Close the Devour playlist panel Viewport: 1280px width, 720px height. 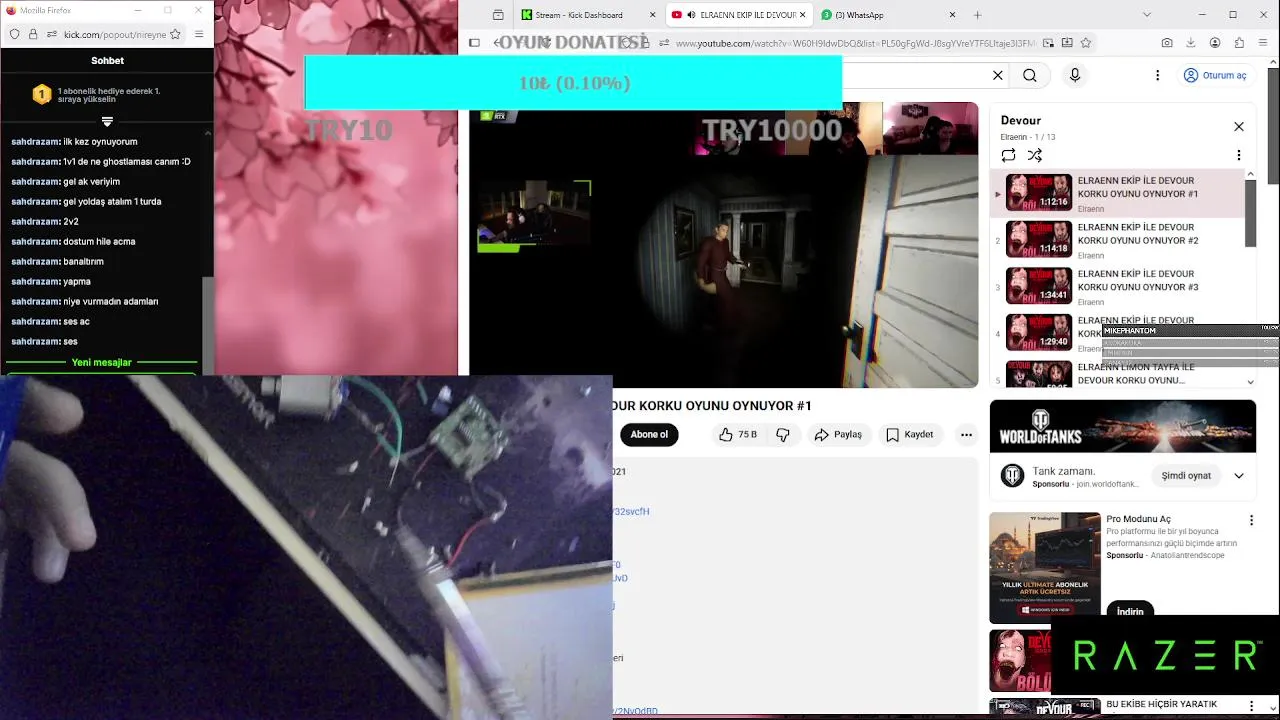1239,126
